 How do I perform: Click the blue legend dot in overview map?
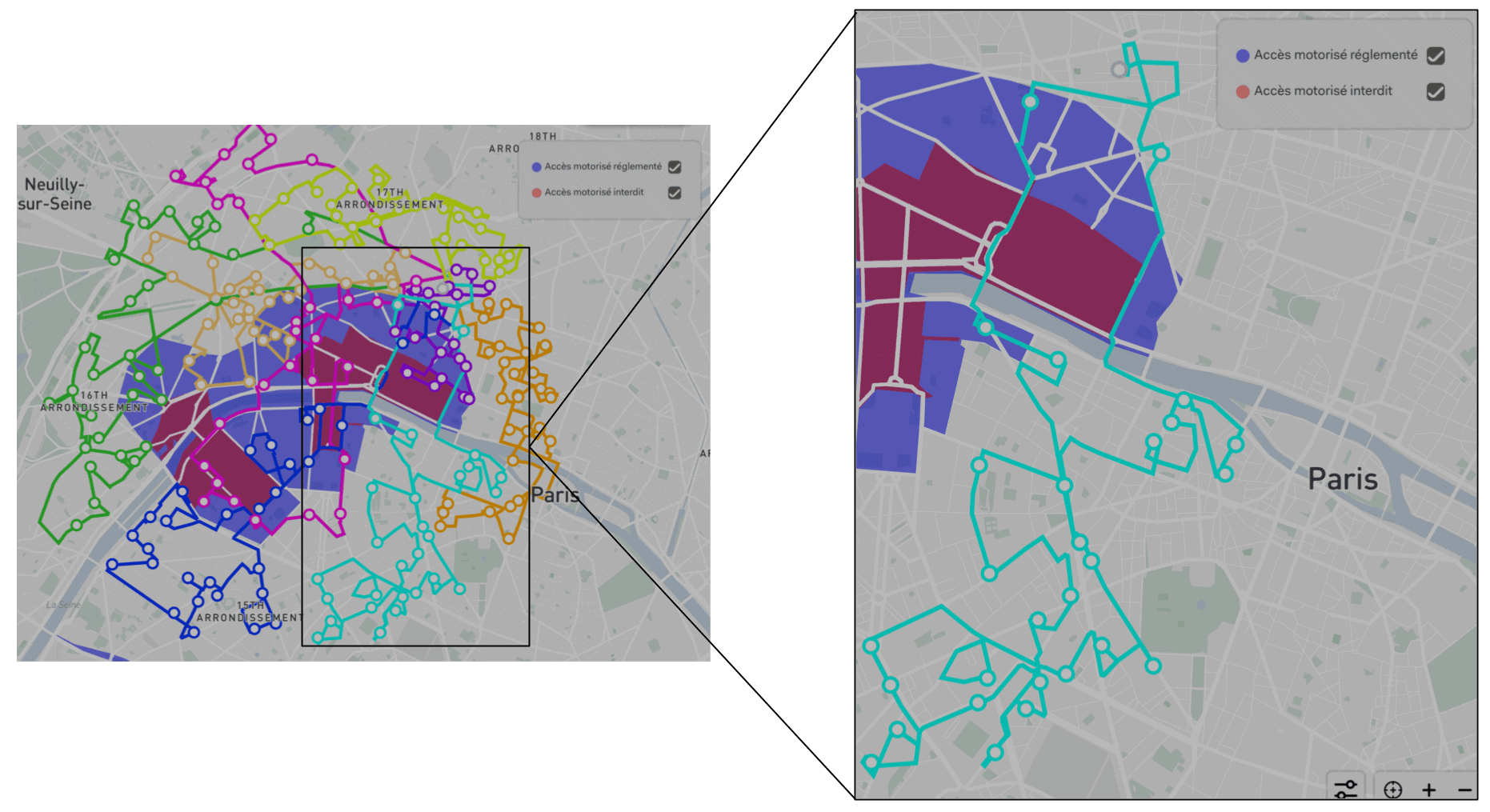(x=537, y=166)
